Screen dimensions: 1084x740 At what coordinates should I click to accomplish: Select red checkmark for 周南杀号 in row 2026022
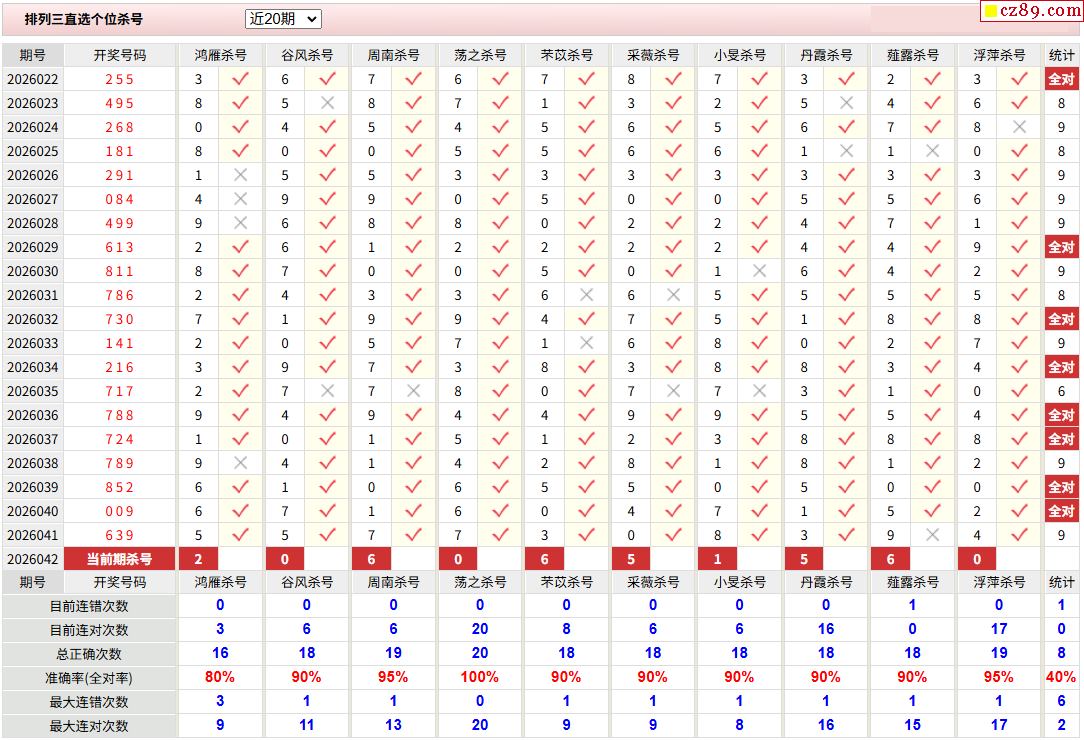pos(413,79)
